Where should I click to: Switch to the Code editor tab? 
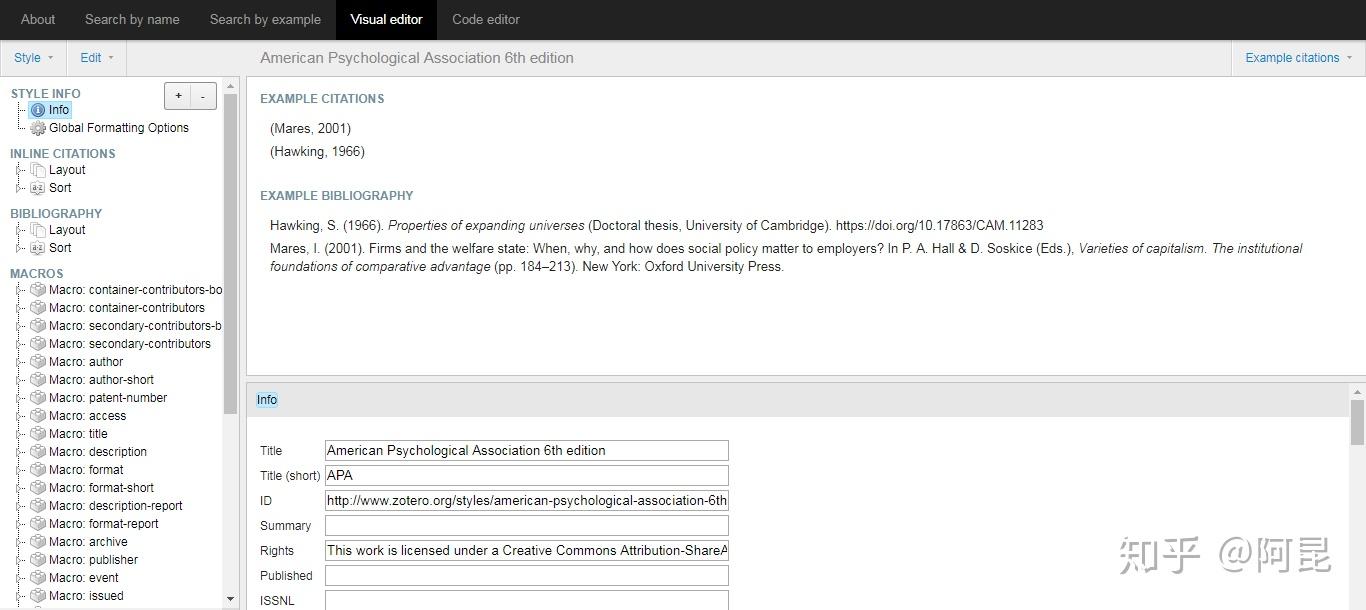486,19
